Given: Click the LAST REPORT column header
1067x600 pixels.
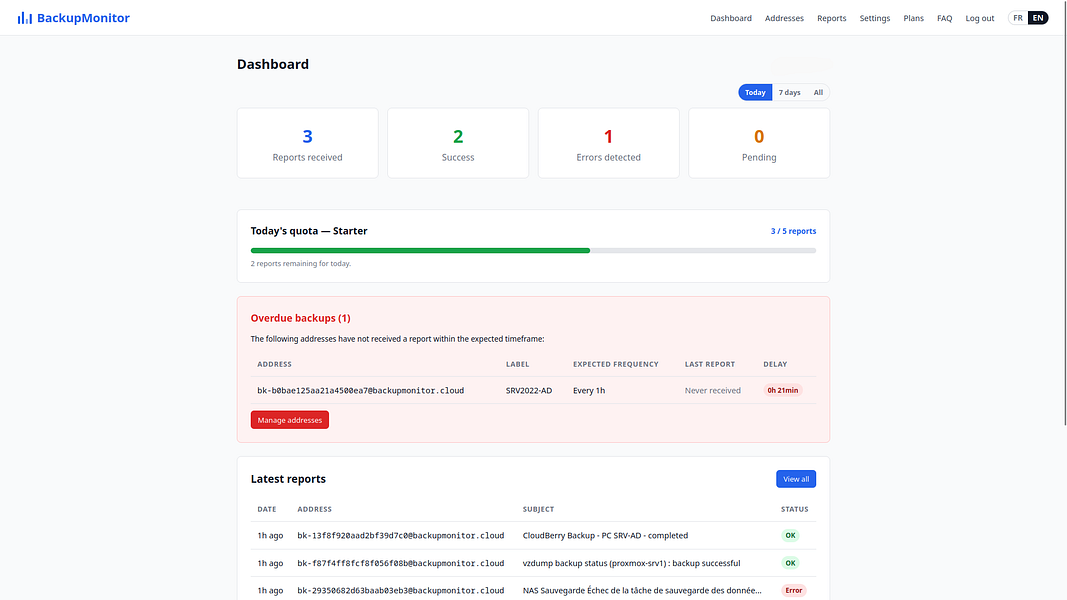Looking at the screenshot, I should click(710, 365).
